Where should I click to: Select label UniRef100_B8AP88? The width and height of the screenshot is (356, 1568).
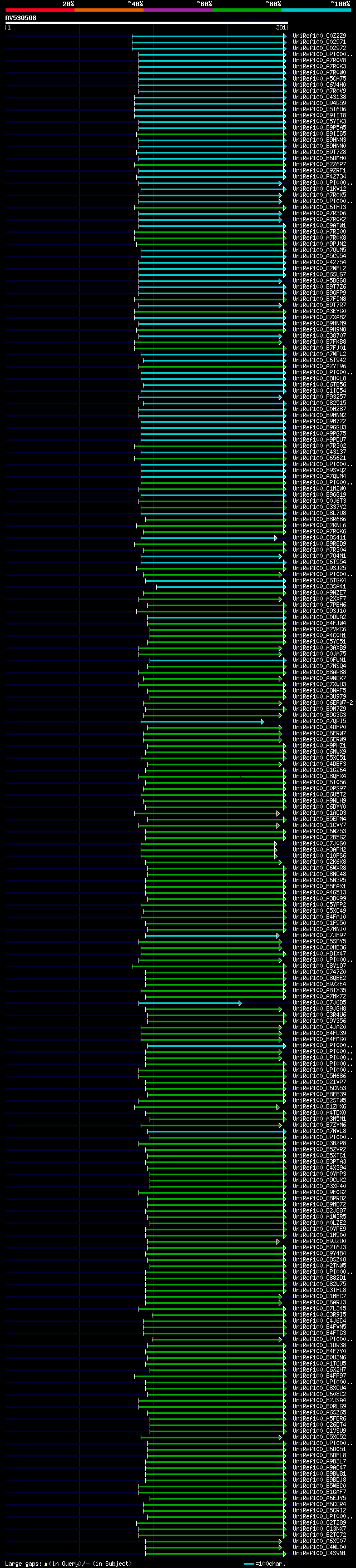click(319, 672)
